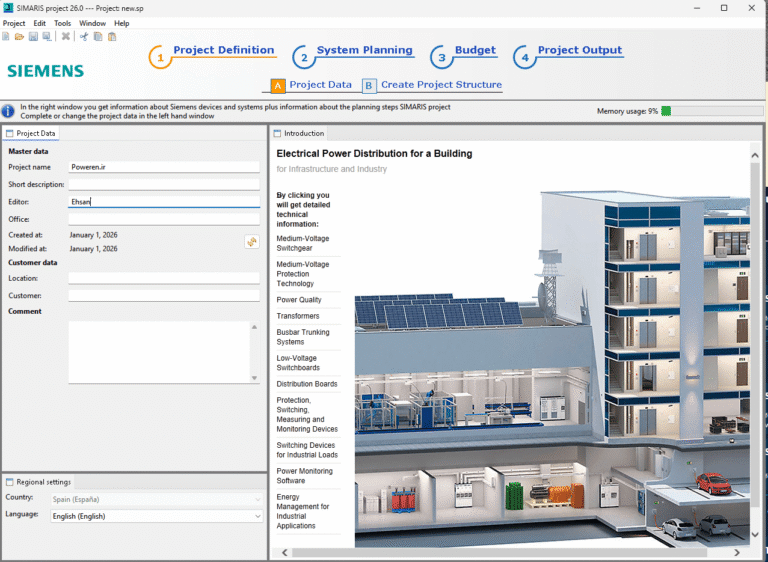Screen dimensions: 768x562
Task: Click the SIMARIS app icon in title bar
Action: click(7, 8)
